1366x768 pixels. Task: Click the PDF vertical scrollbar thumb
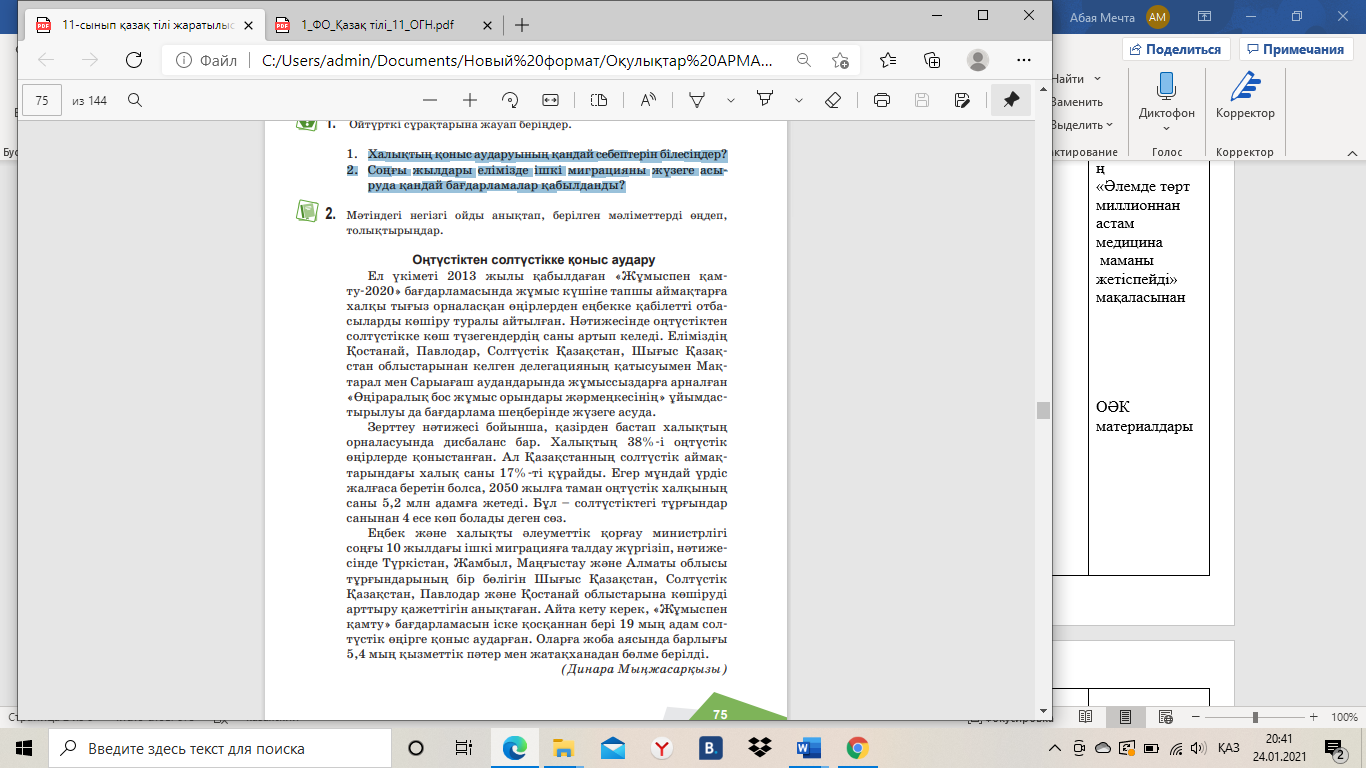pos(1042,410)
